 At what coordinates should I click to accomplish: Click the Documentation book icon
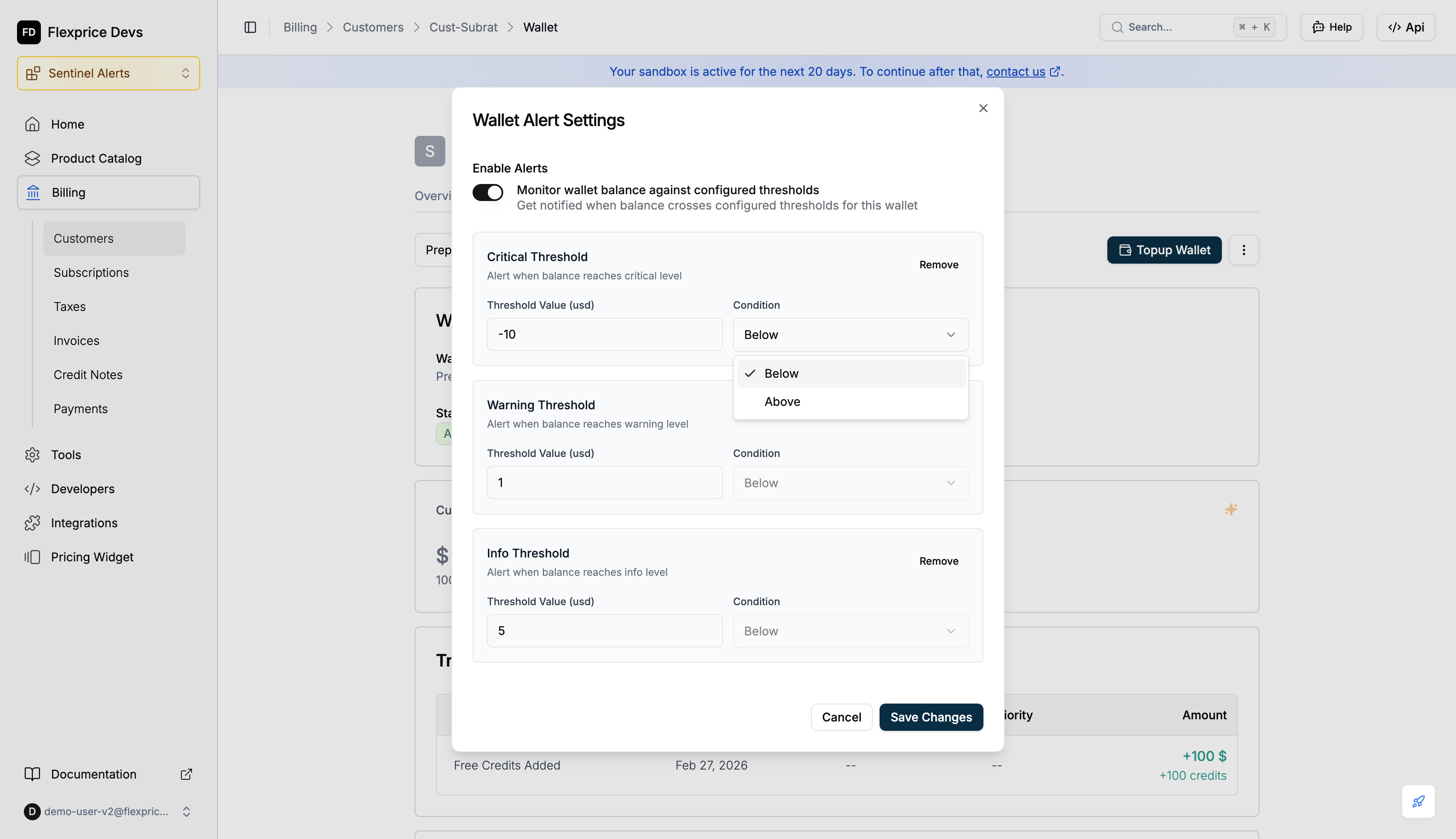pyautogui.click(x=32, y=774)
